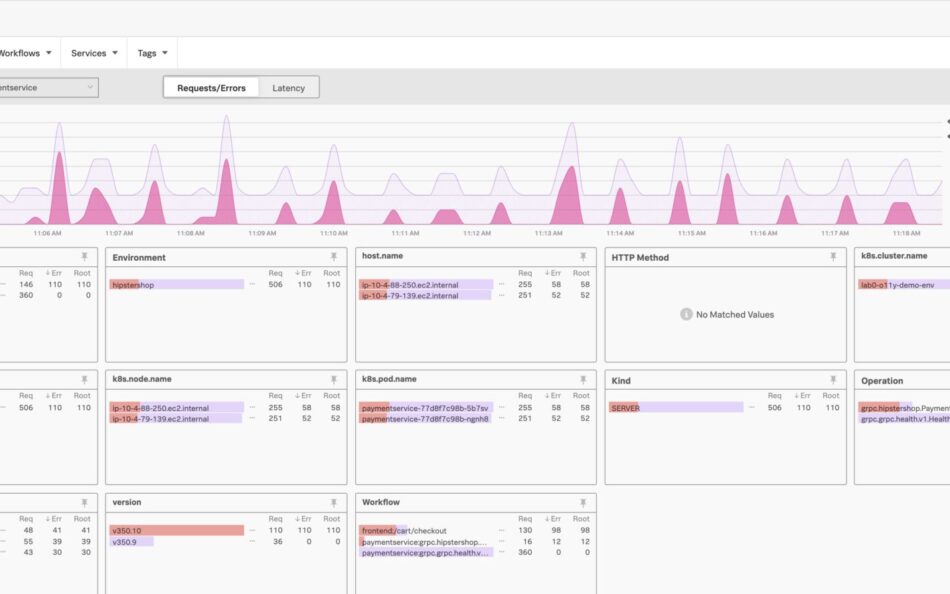Image resolution: width=950 pixels, height=594 pixels.
Task: Open the ellipsis menu for hipstershop row
Action: (x=253, y=285)
